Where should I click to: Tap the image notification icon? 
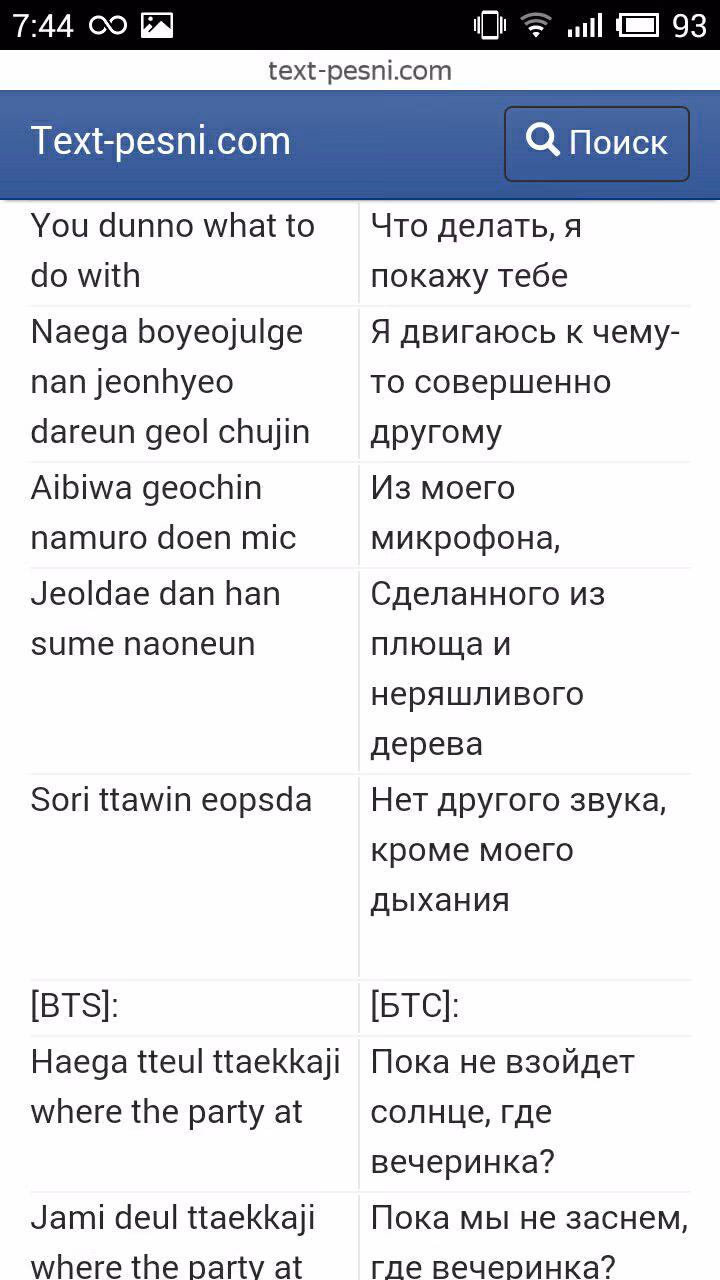157,25
